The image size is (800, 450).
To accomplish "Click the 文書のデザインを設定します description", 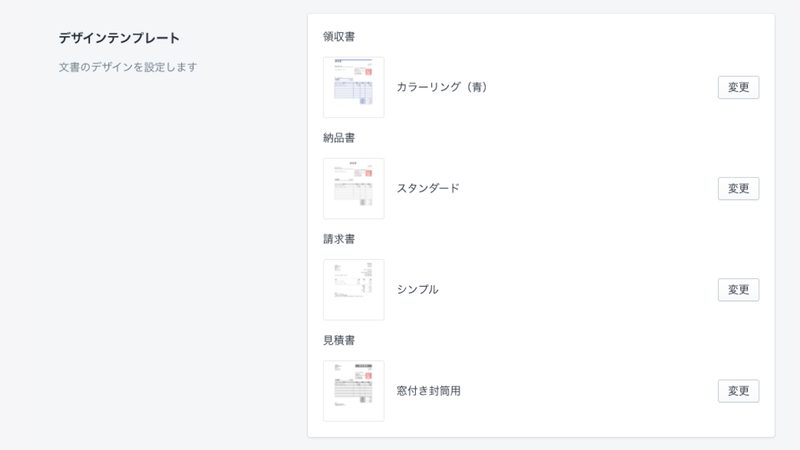I will point(128,67).
